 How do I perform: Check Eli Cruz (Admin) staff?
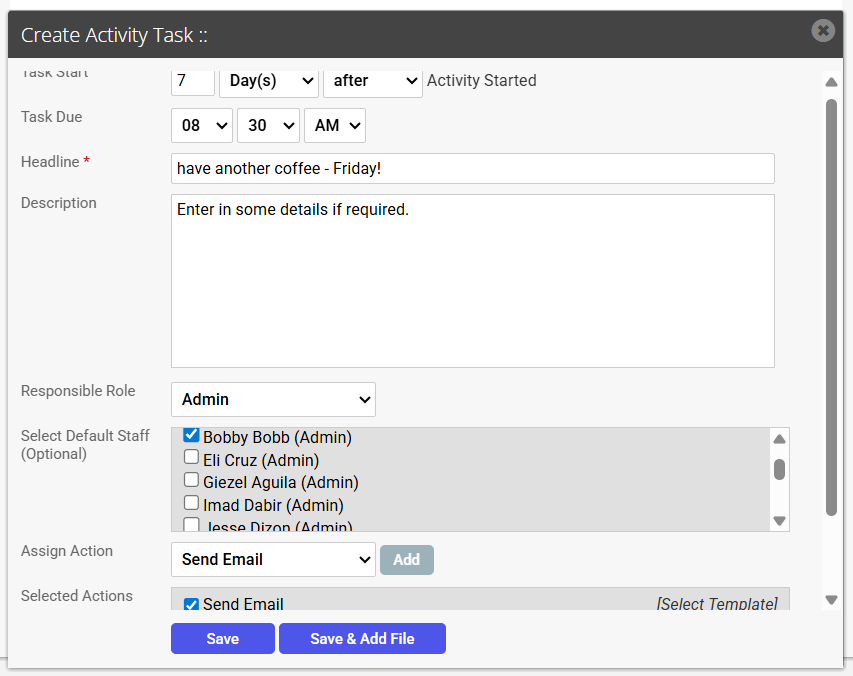point(191,457)
